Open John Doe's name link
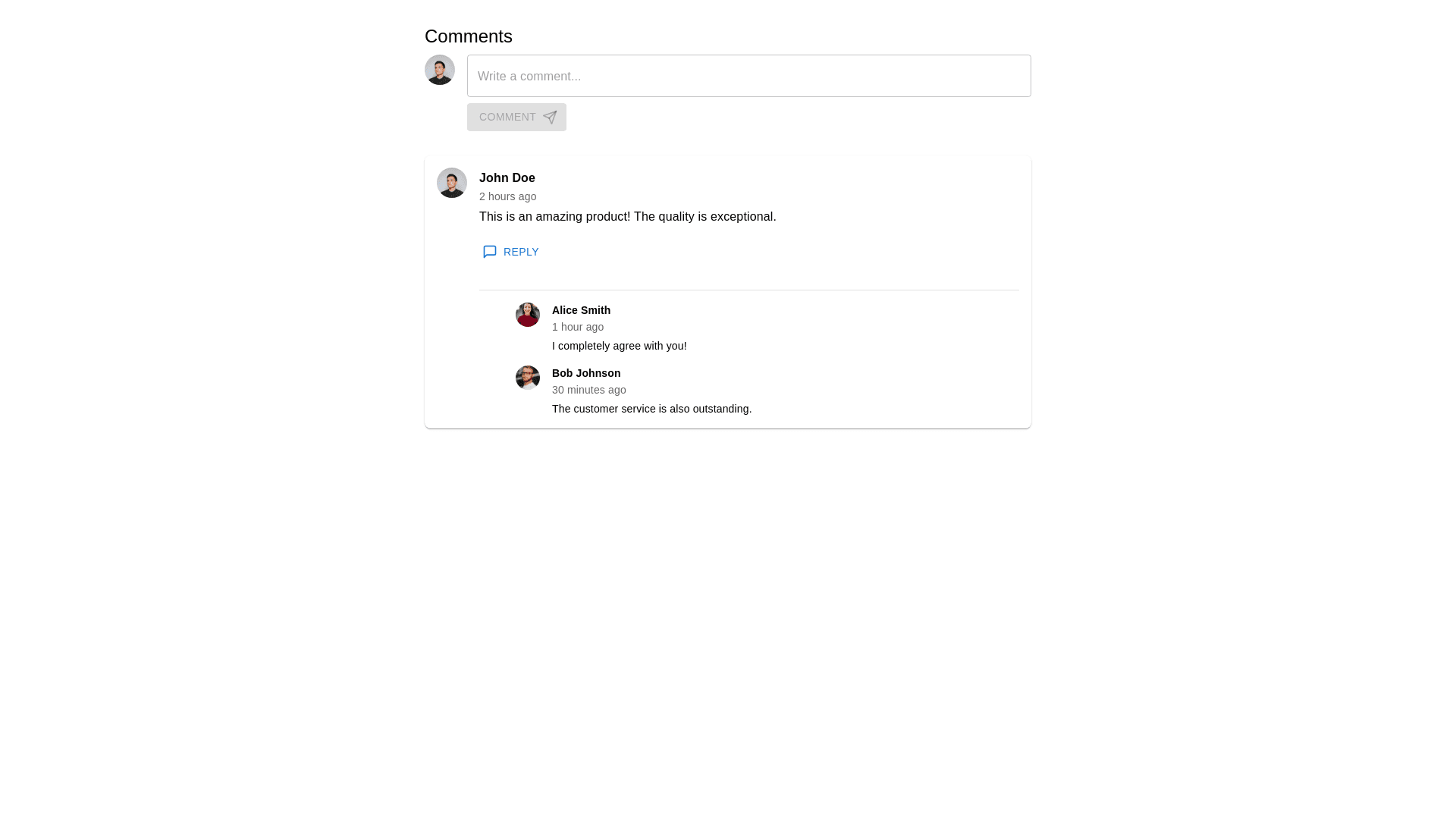Image resolution: width=1456 pixels, height=819 pixels. click(507, 177)
